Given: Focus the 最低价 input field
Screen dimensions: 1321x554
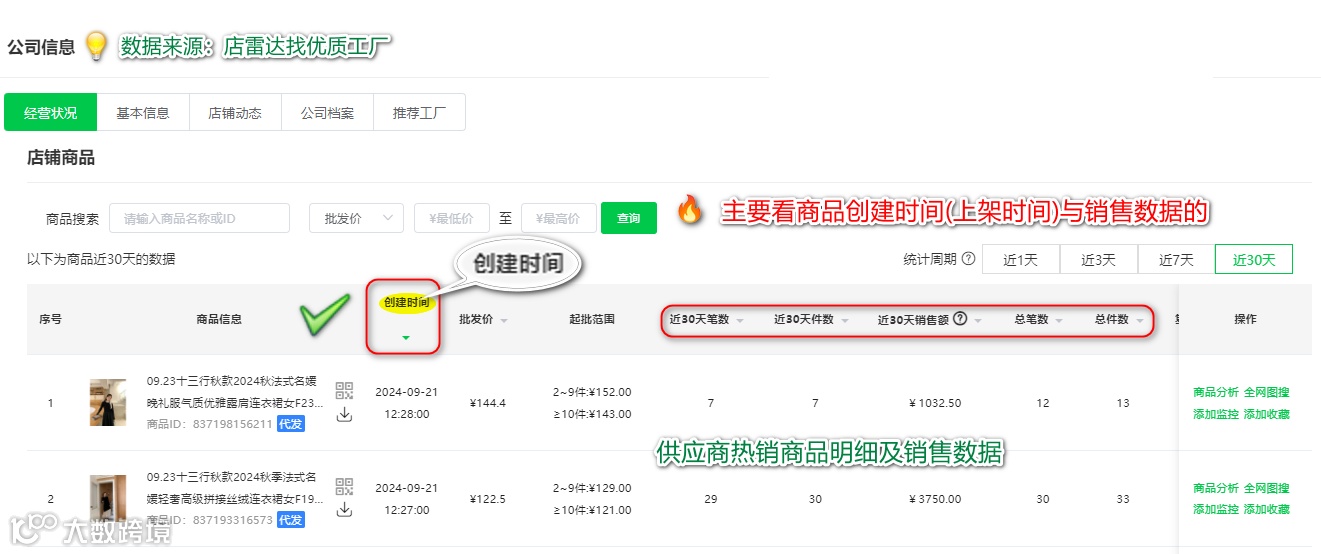Looking at the screenshot, I should coord(451,218).
